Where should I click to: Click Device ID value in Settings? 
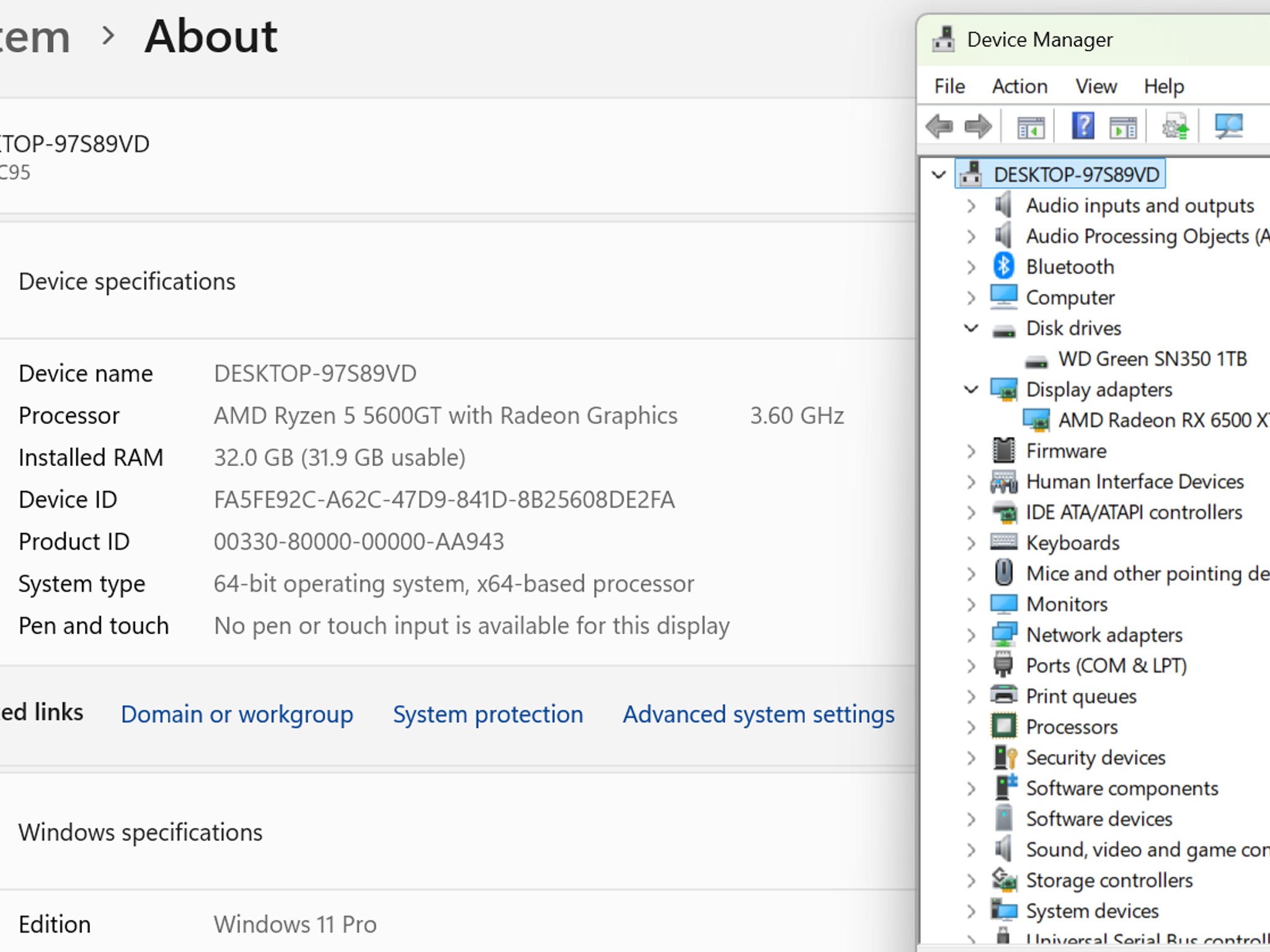tap(444, 500)
